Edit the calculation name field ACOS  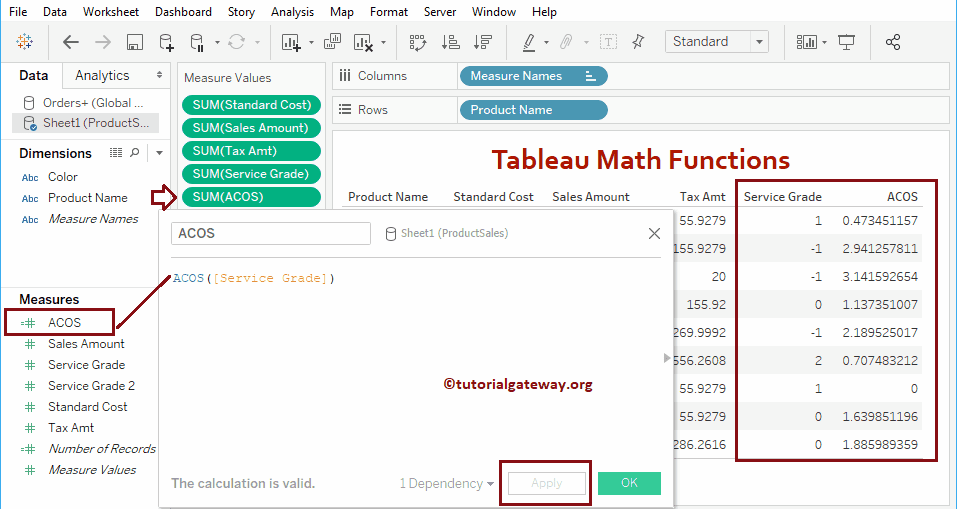(x=271, y=233)
